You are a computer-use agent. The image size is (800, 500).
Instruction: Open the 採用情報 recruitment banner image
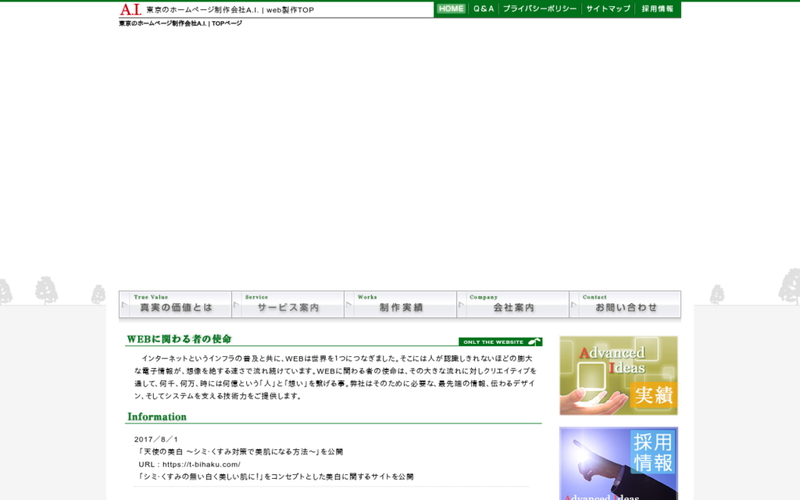(x=618, y=464)
